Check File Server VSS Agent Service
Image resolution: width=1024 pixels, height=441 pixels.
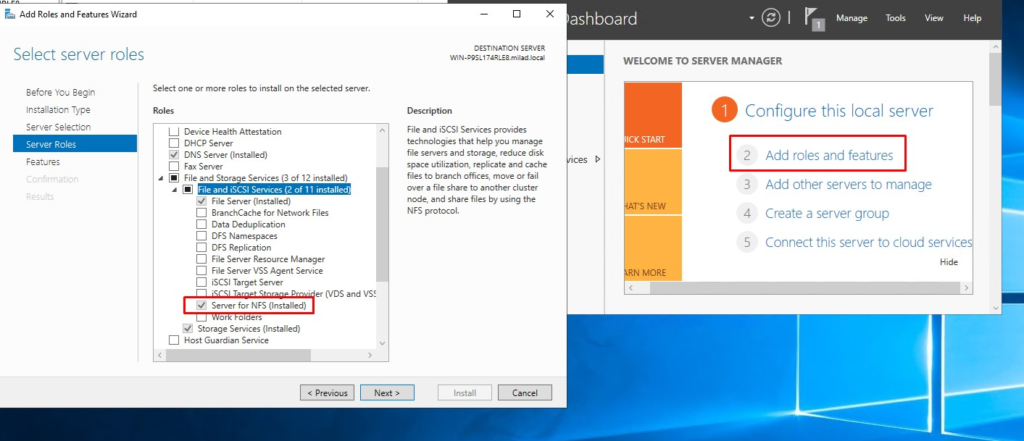pyautogui.click(x=201, y=270)
